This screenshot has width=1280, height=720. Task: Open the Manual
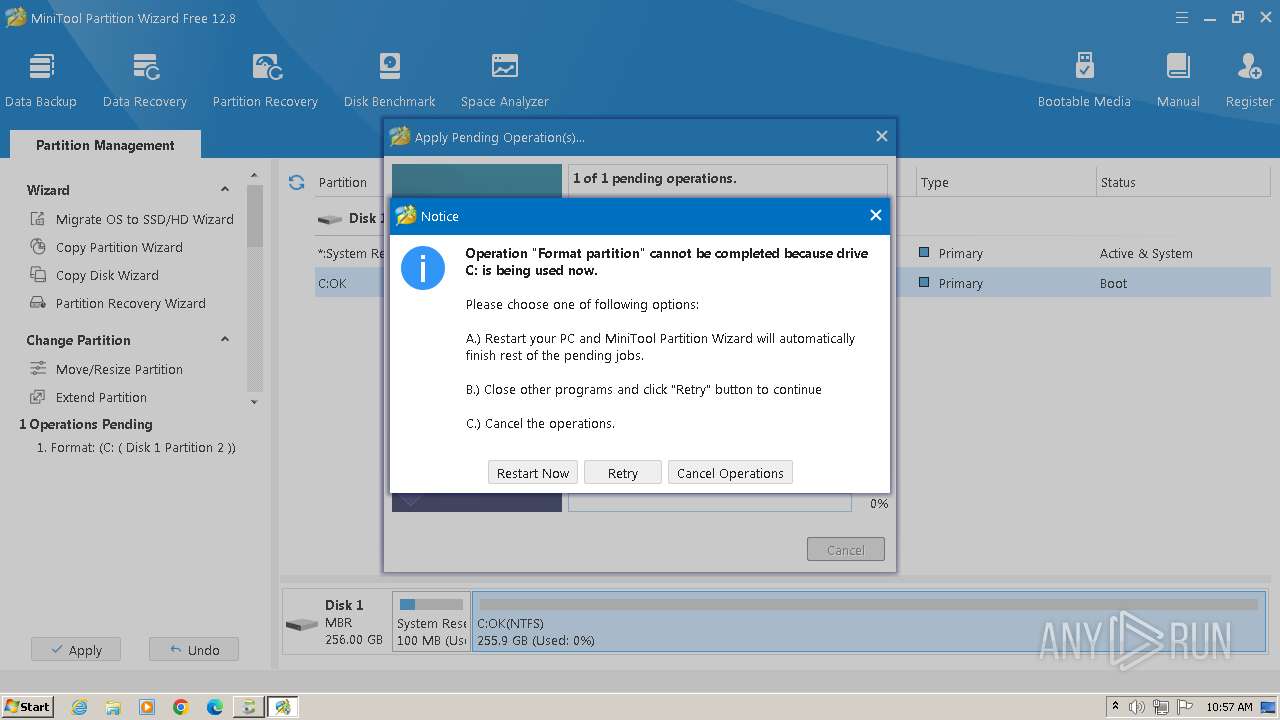click(1178, 80)
